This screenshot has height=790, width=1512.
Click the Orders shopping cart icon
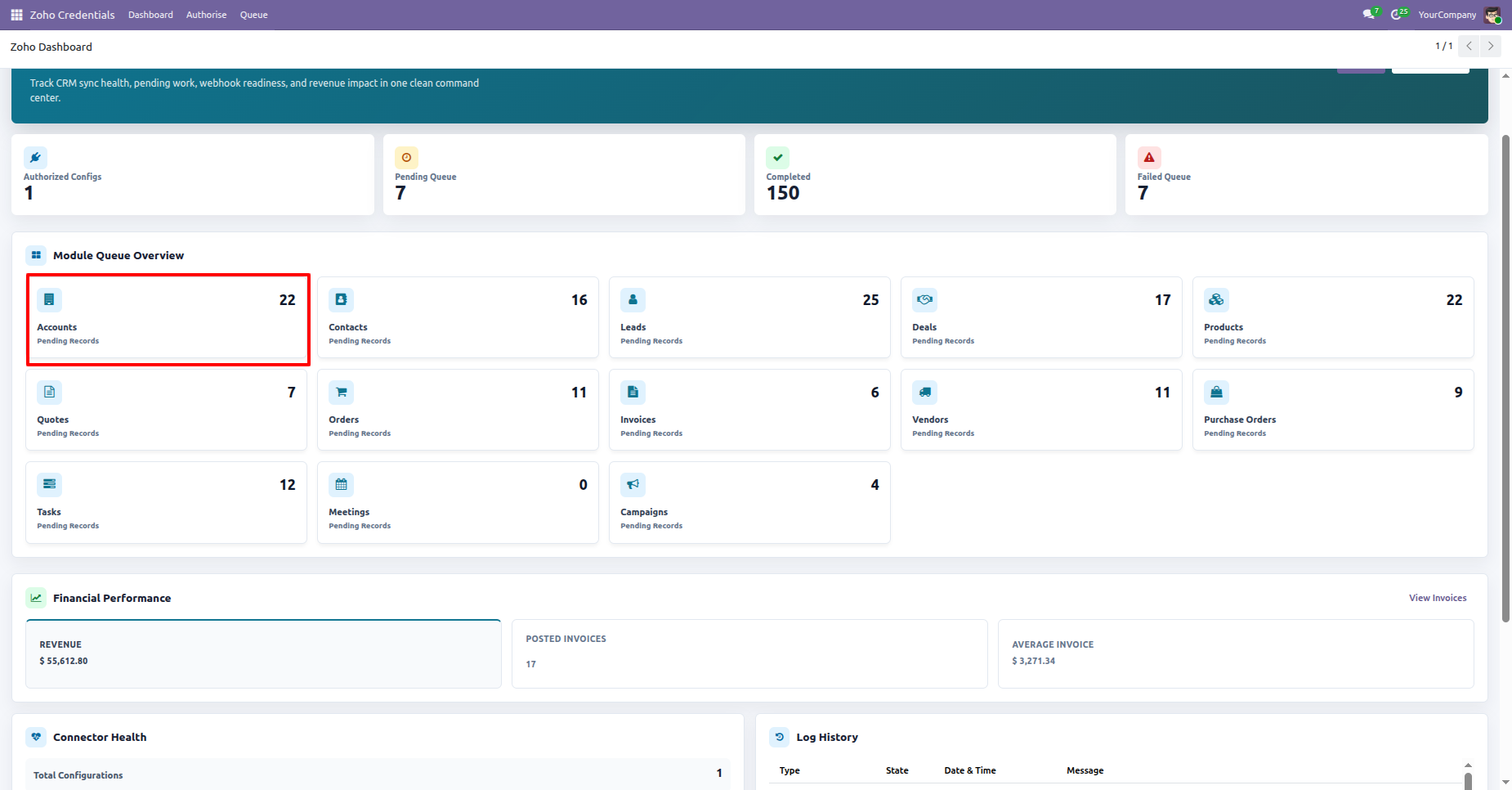pyautogui.click(x=341, y=393)
